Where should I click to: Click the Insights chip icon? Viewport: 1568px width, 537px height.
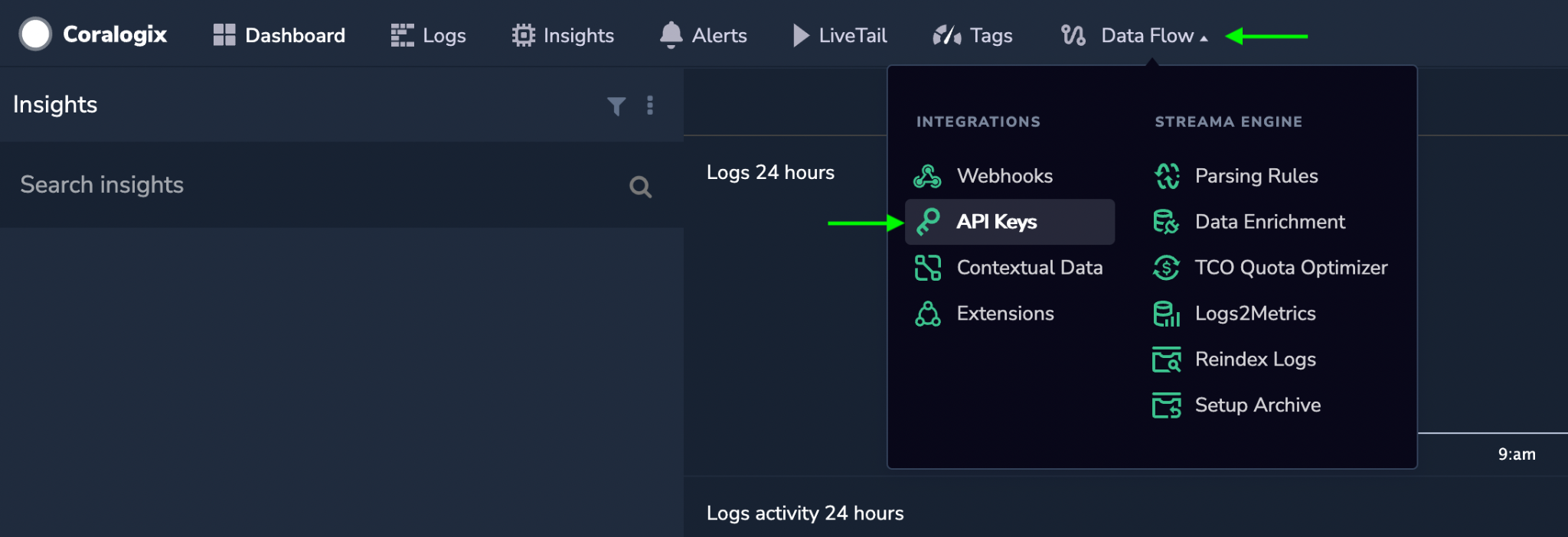click(x=524, y=35)
